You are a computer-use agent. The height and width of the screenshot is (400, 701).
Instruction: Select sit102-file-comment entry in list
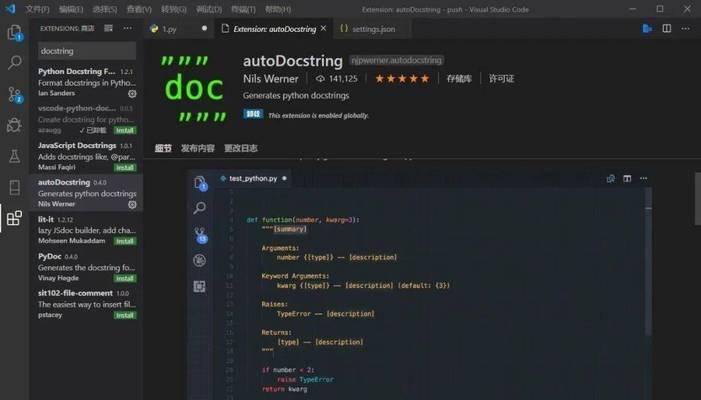click(86, 304)
